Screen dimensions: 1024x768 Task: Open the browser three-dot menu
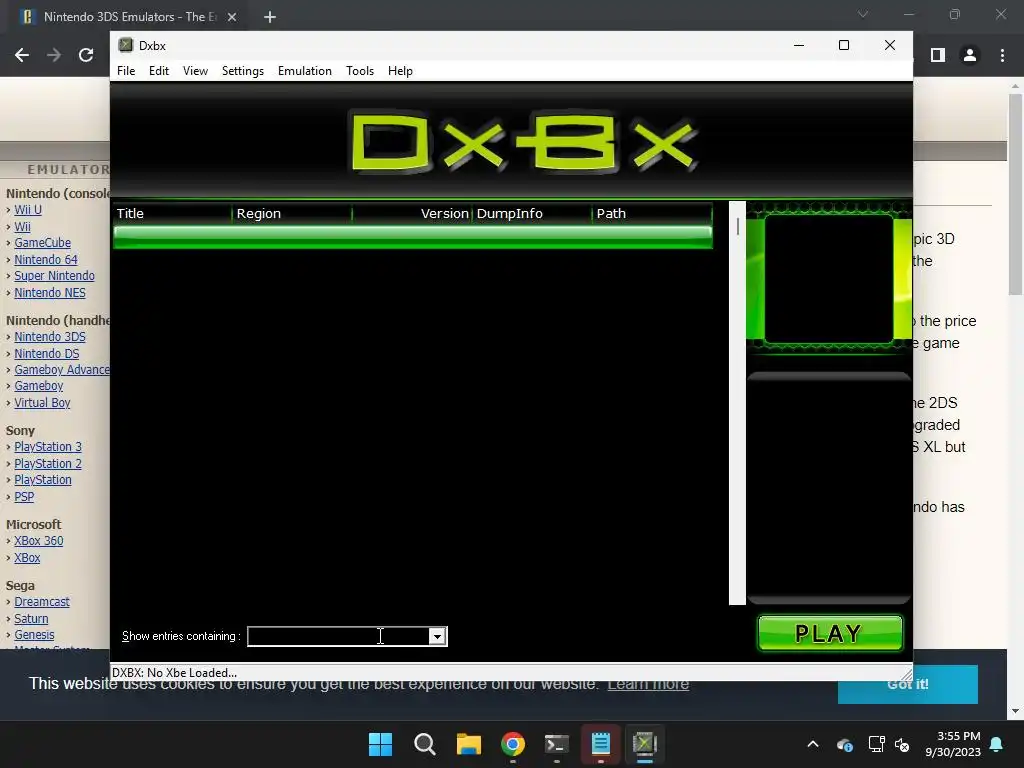1002,56
